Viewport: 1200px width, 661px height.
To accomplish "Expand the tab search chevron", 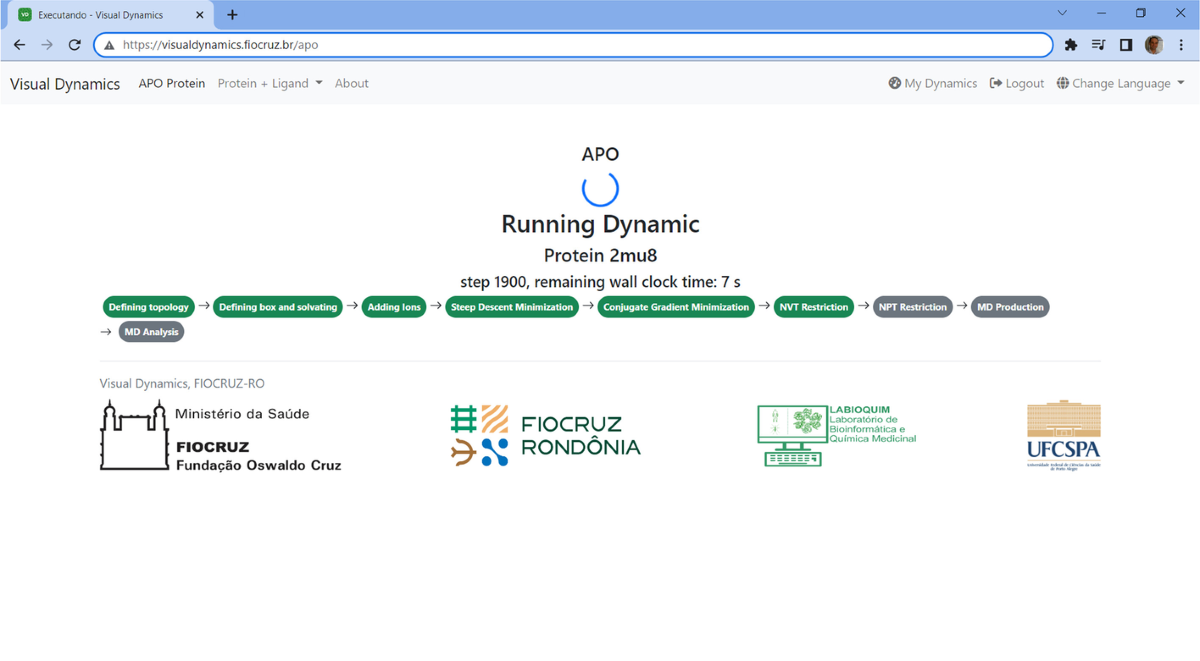I will click(1062, 14).
